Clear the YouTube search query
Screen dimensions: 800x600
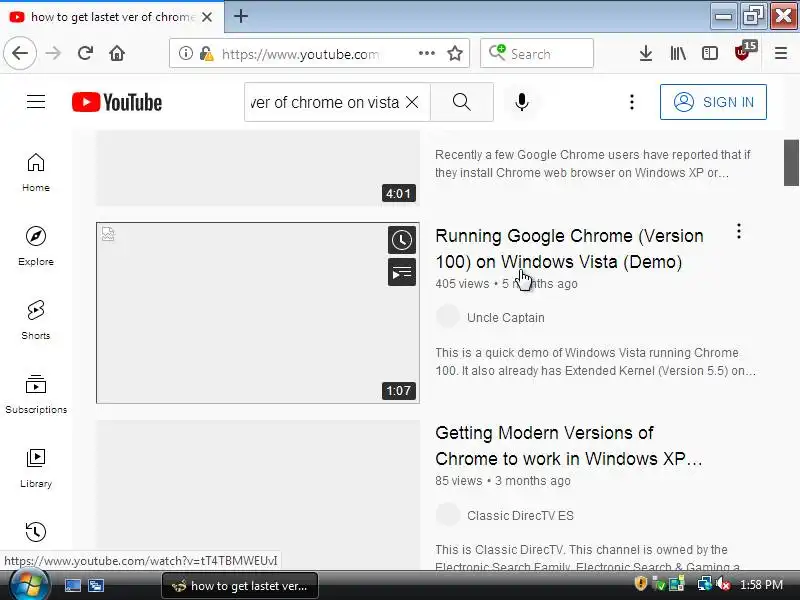pyautogui.click(x=412, y=102)
